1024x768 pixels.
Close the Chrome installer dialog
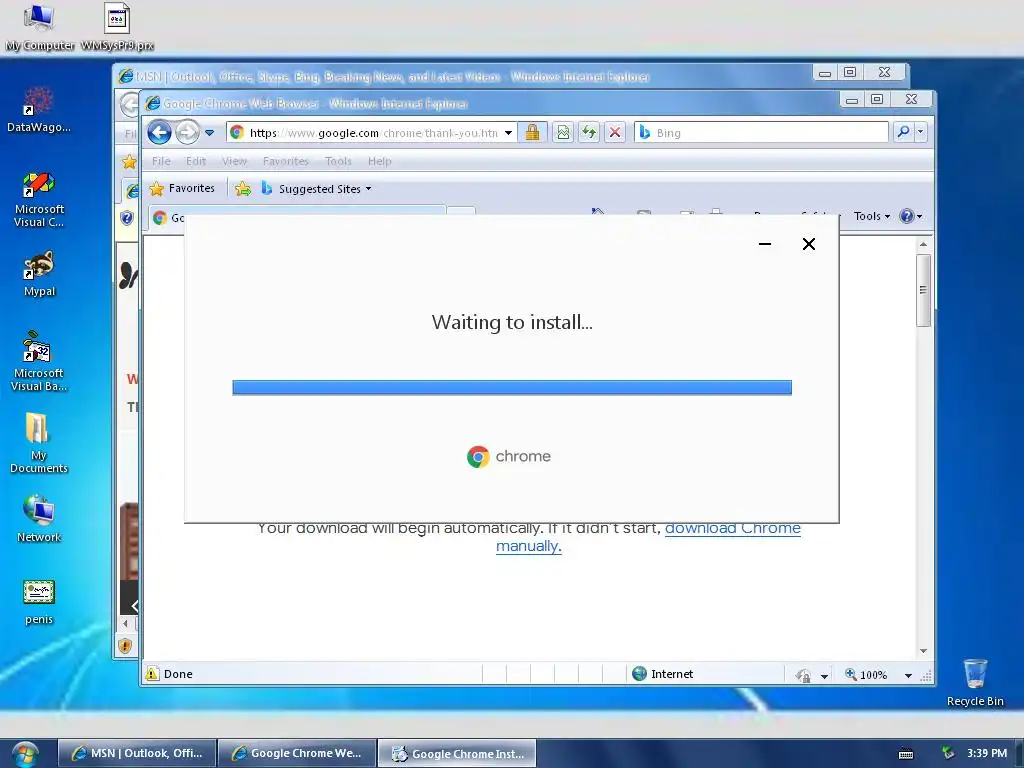(x=808, y=244)
